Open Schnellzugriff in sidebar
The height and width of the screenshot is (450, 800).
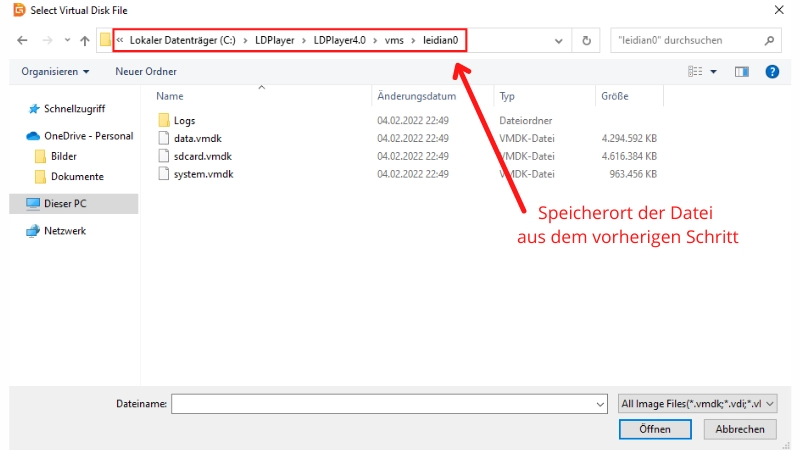pos(74,109)
